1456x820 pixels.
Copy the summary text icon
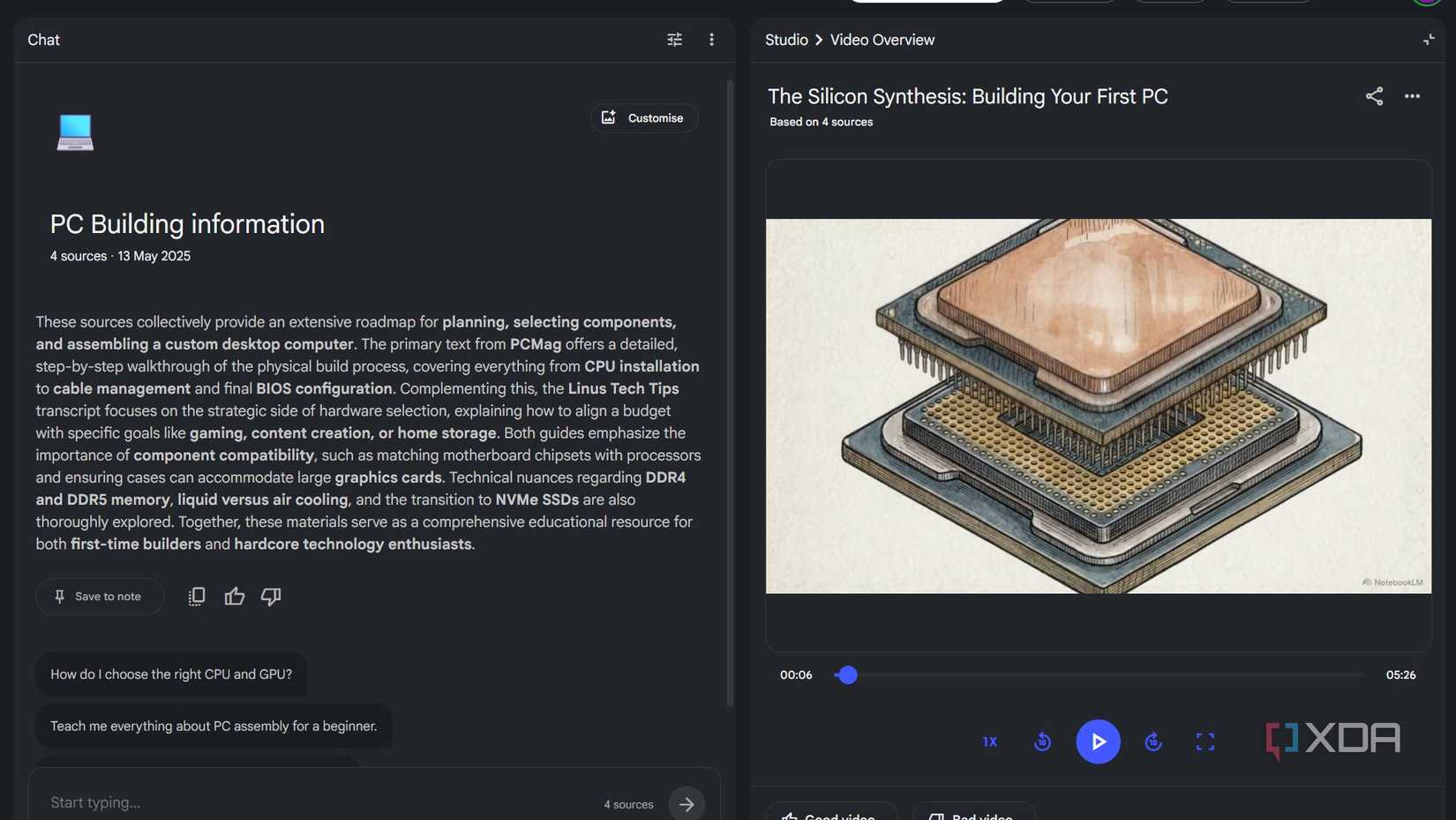point(197,597)
